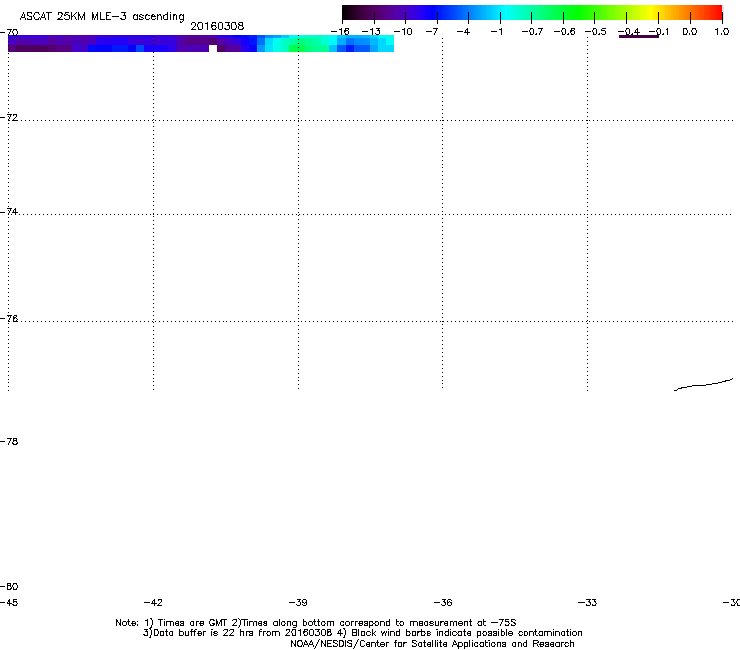740x650 pixels.
Task: Click the coastline curve in the lower right
Action: [x=703, y=384]
